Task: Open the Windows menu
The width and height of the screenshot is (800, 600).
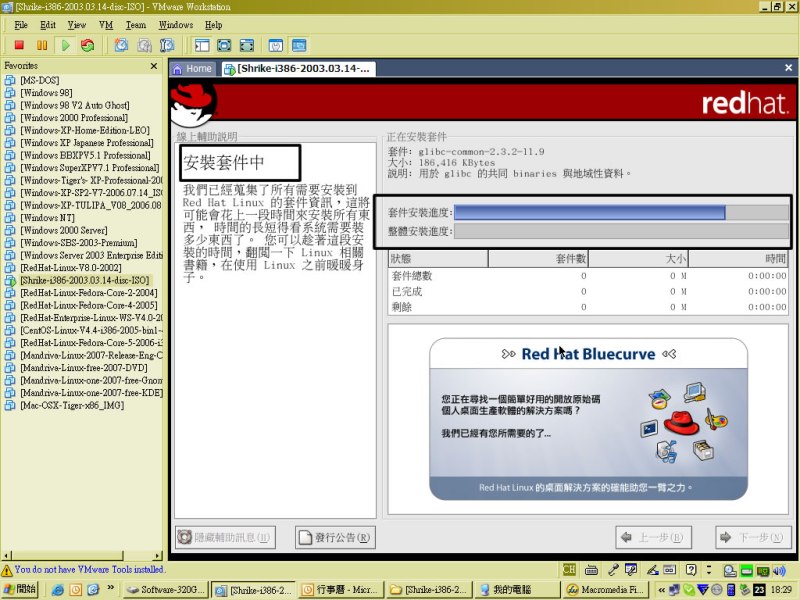Action: 176,25
